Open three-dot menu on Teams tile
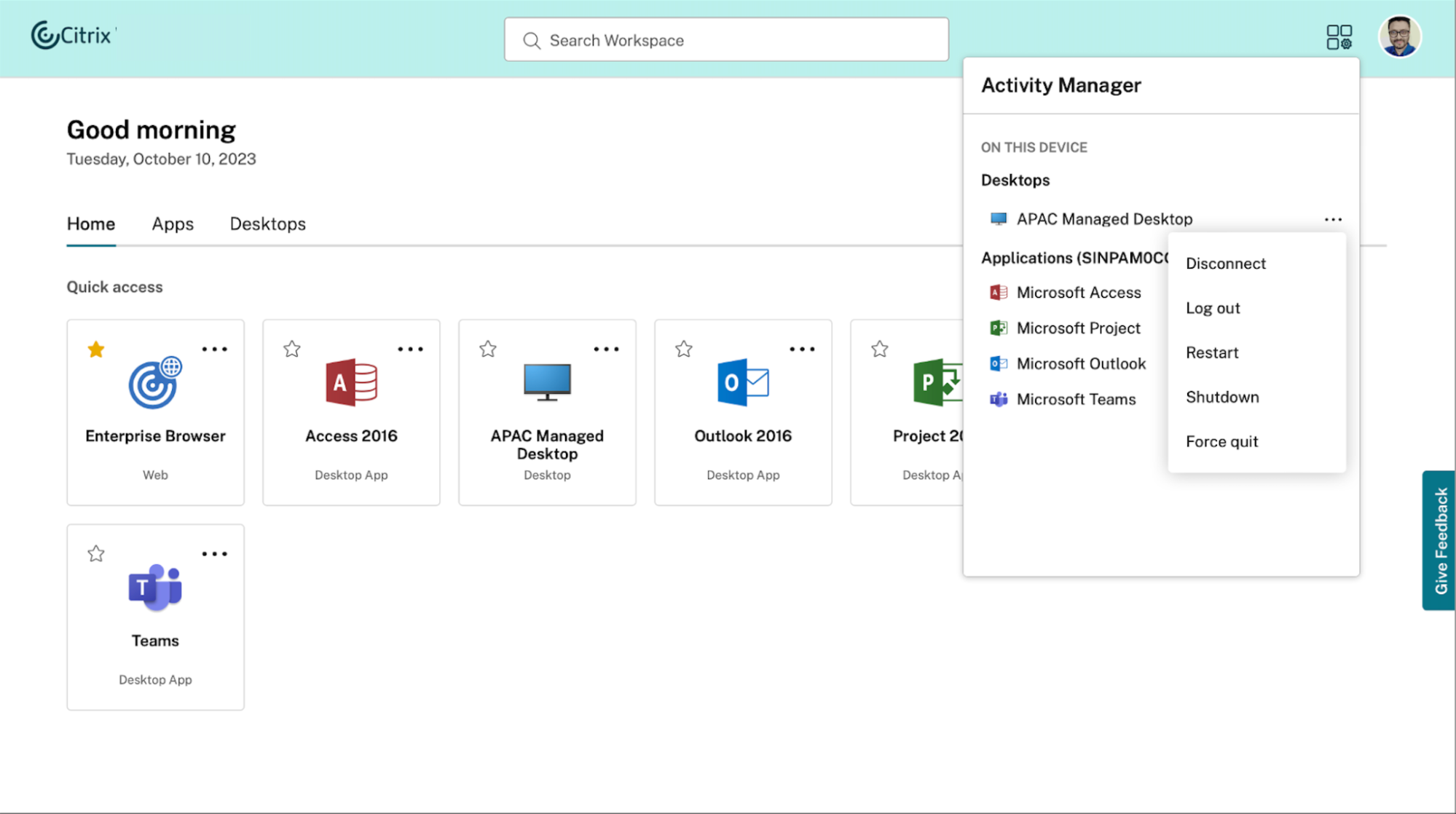 coord(214,554)
